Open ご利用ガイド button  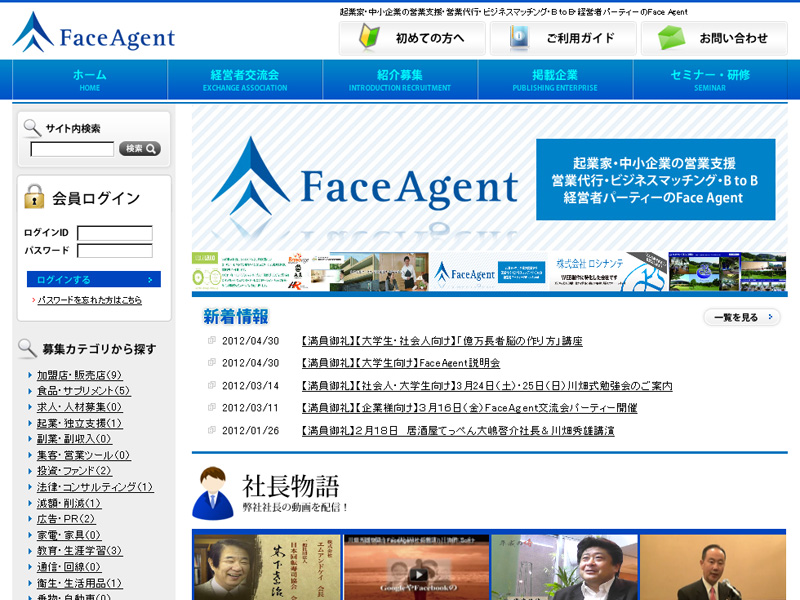tap(563, 38)
